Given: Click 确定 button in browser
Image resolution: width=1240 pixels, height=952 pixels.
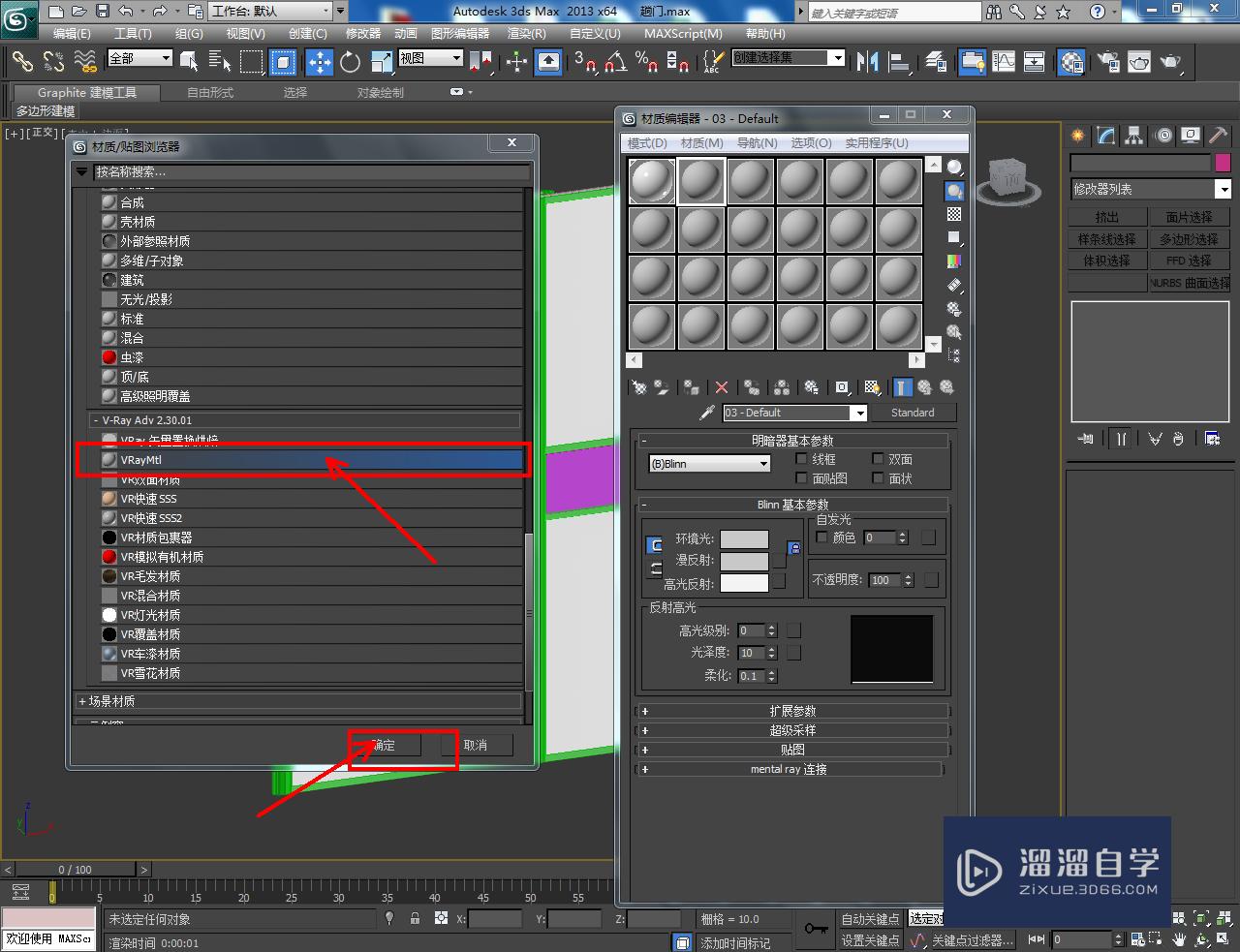Looking at the screenshot, I should point(384,745).
